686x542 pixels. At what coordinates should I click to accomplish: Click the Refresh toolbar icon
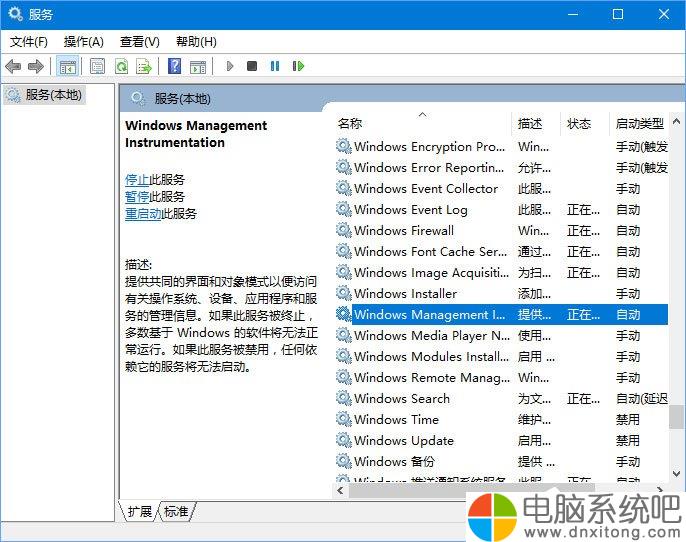121,66
